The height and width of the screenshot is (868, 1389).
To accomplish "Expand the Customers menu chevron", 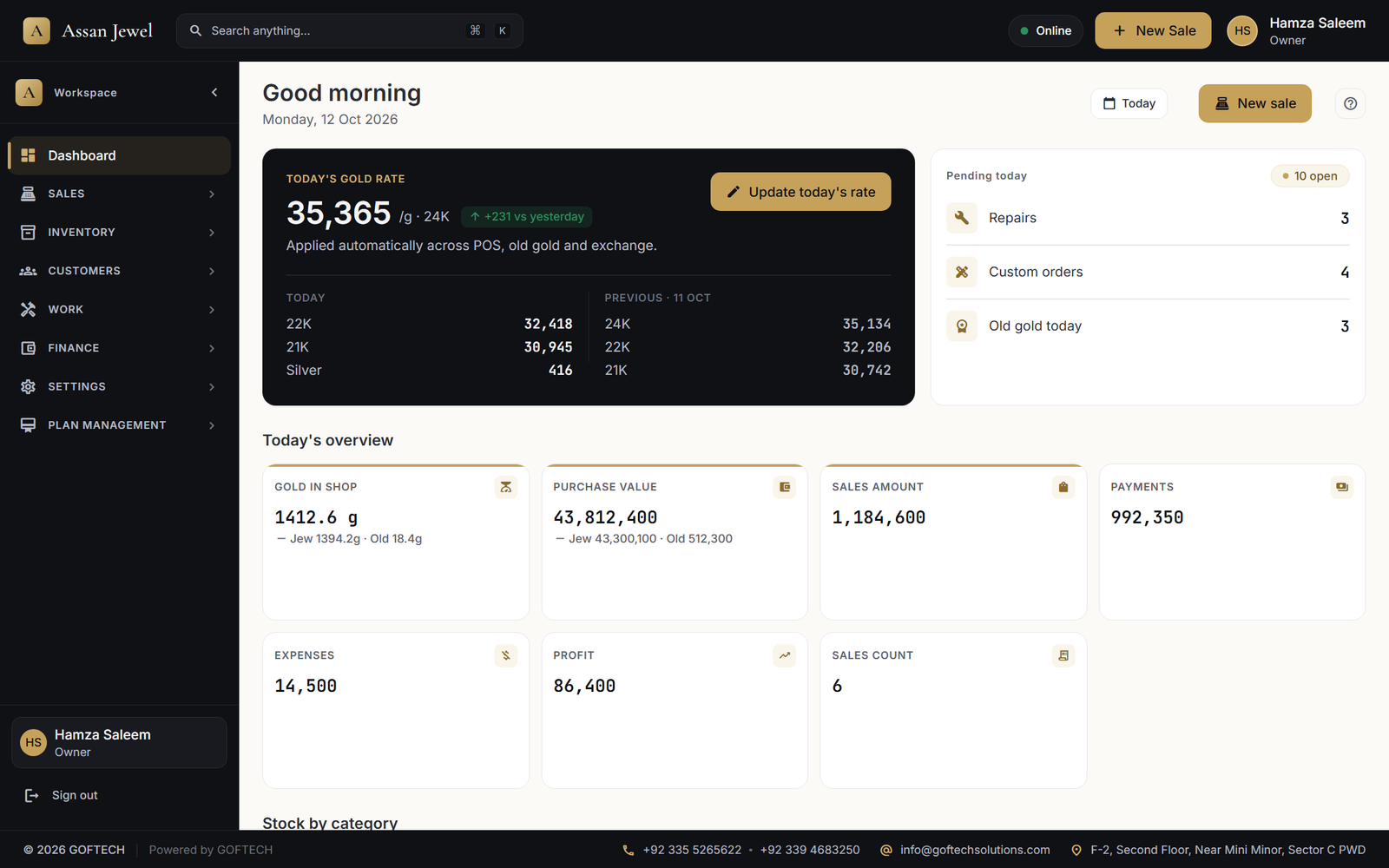I will (212, 271).
